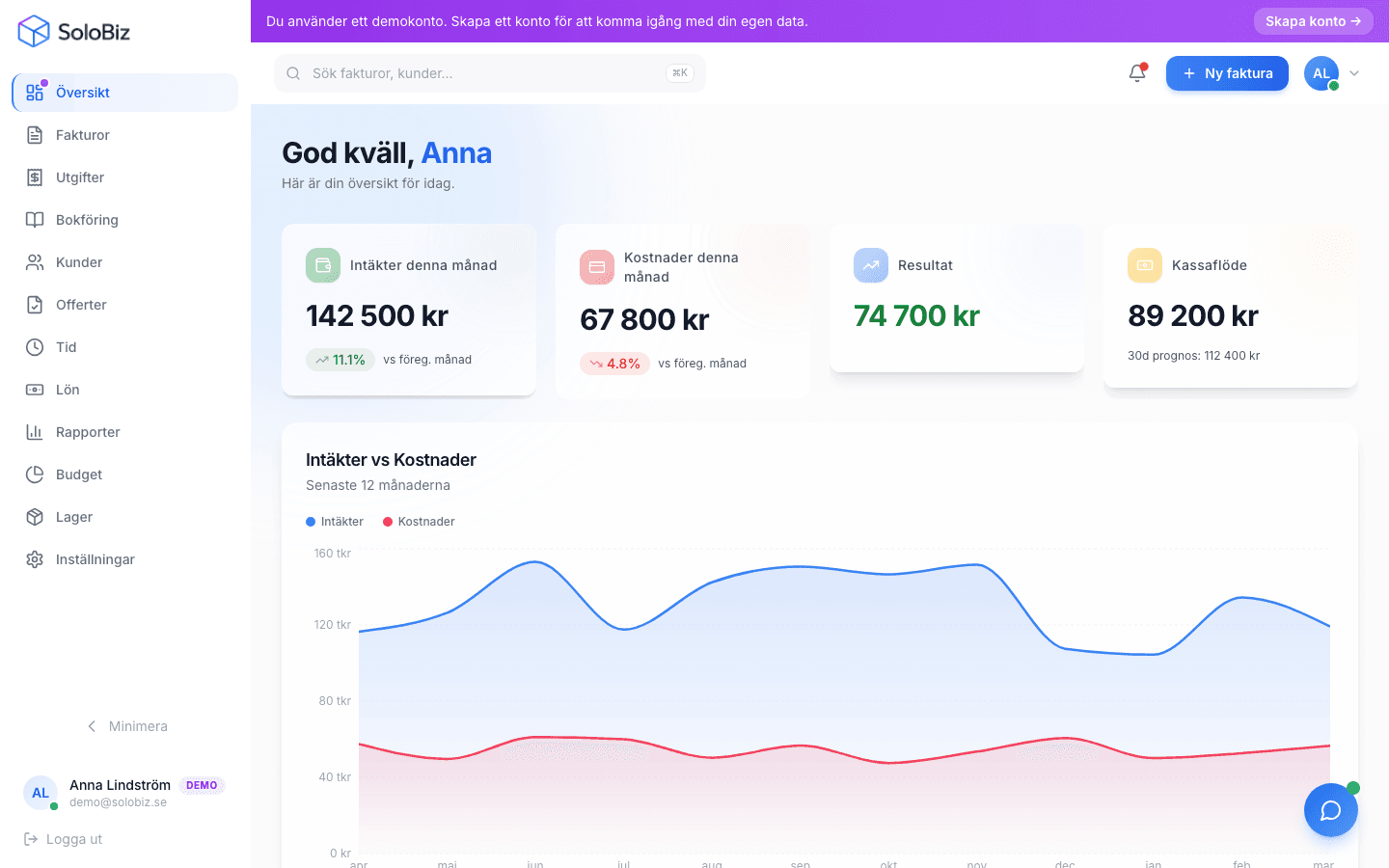This screenshot has width=1389, height=868.
Task: Open the Fakturor section via invoice icon
Action: click(x=35, y=135)
